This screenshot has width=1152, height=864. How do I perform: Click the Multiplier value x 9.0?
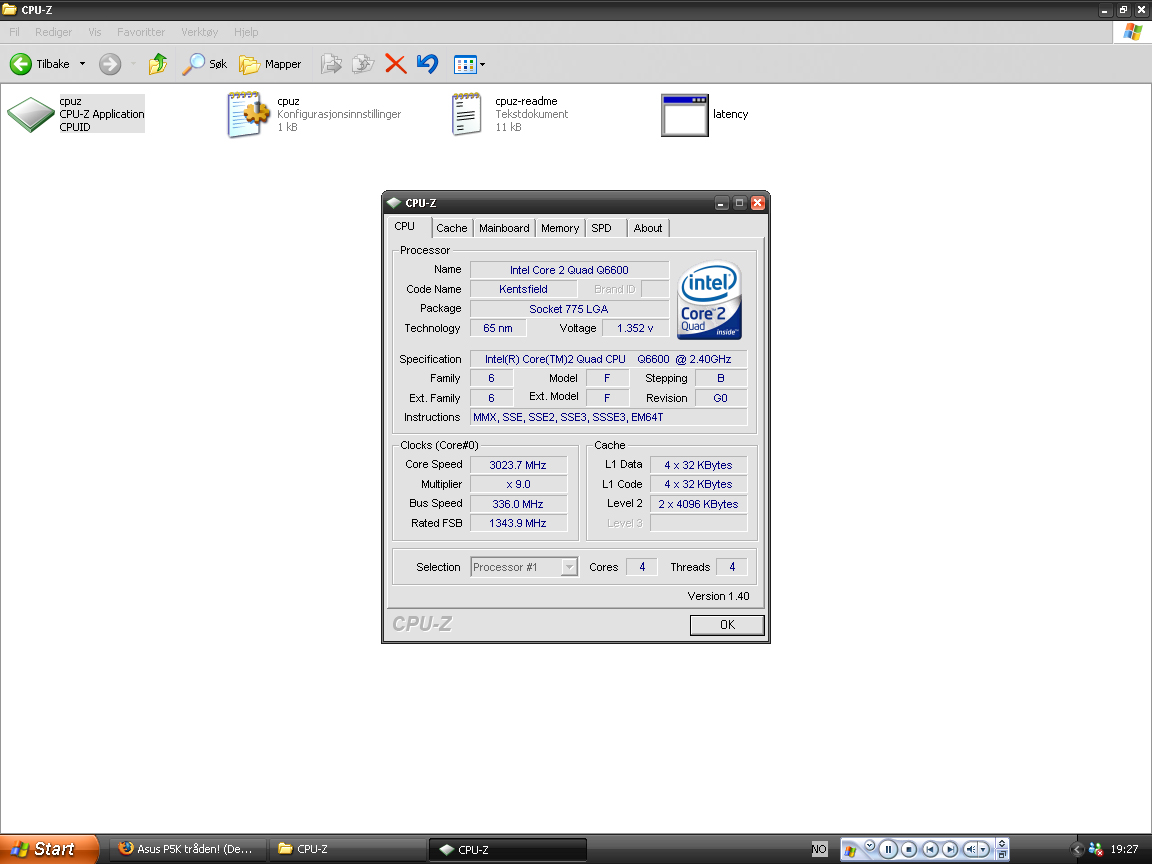click(518, 484)
